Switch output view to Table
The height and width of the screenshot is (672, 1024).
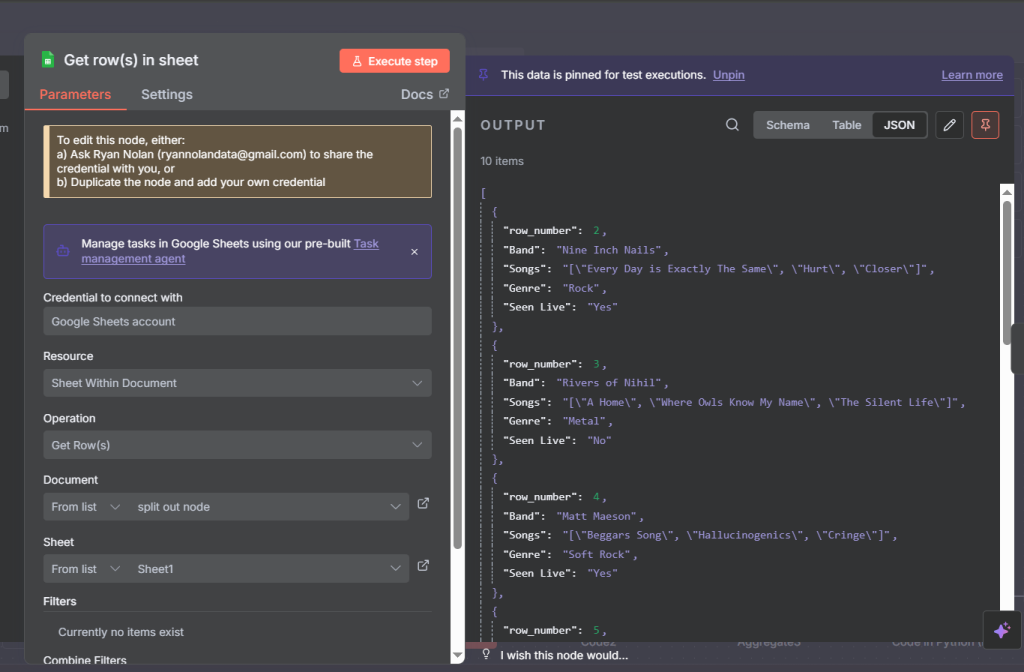[x=846, y=125]
